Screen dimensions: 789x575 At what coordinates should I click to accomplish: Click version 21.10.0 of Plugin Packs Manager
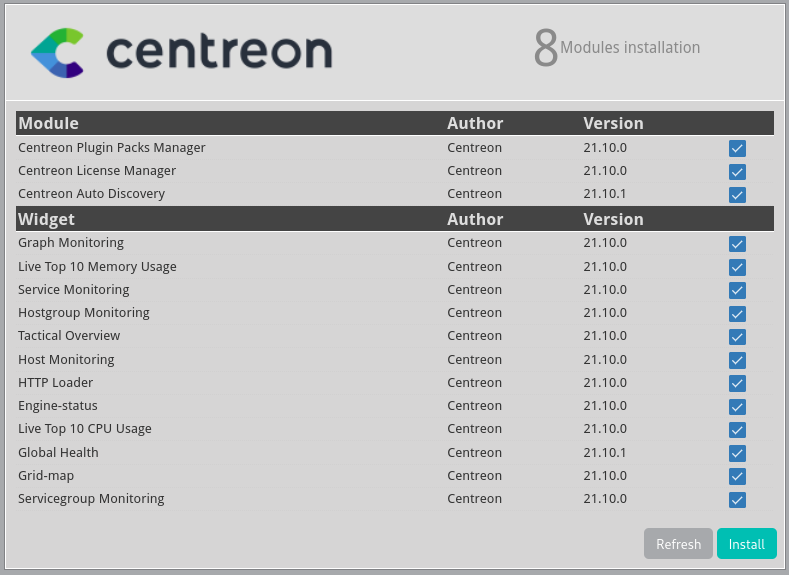605,147
